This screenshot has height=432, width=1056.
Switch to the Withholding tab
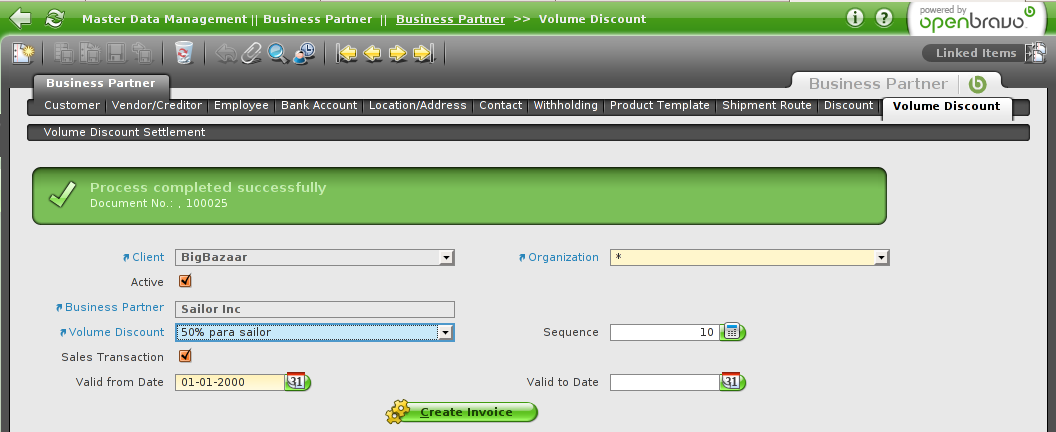pos(566,105)
